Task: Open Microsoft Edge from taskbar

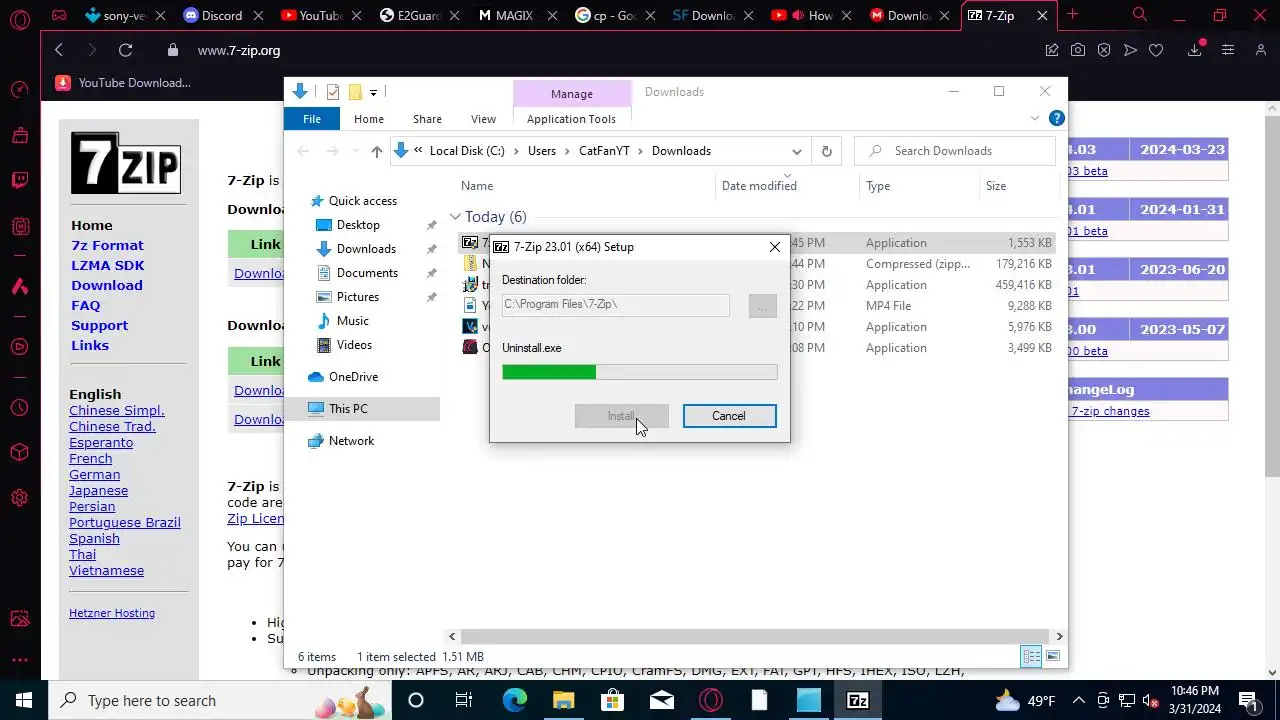Action: tap(514, 700)
